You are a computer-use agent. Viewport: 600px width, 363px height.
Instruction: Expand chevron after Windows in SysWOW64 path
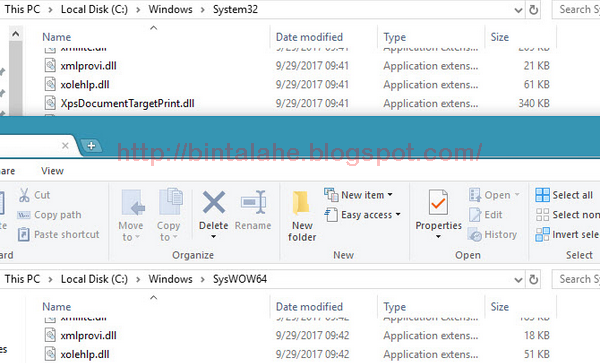click(x=203, y=280)
